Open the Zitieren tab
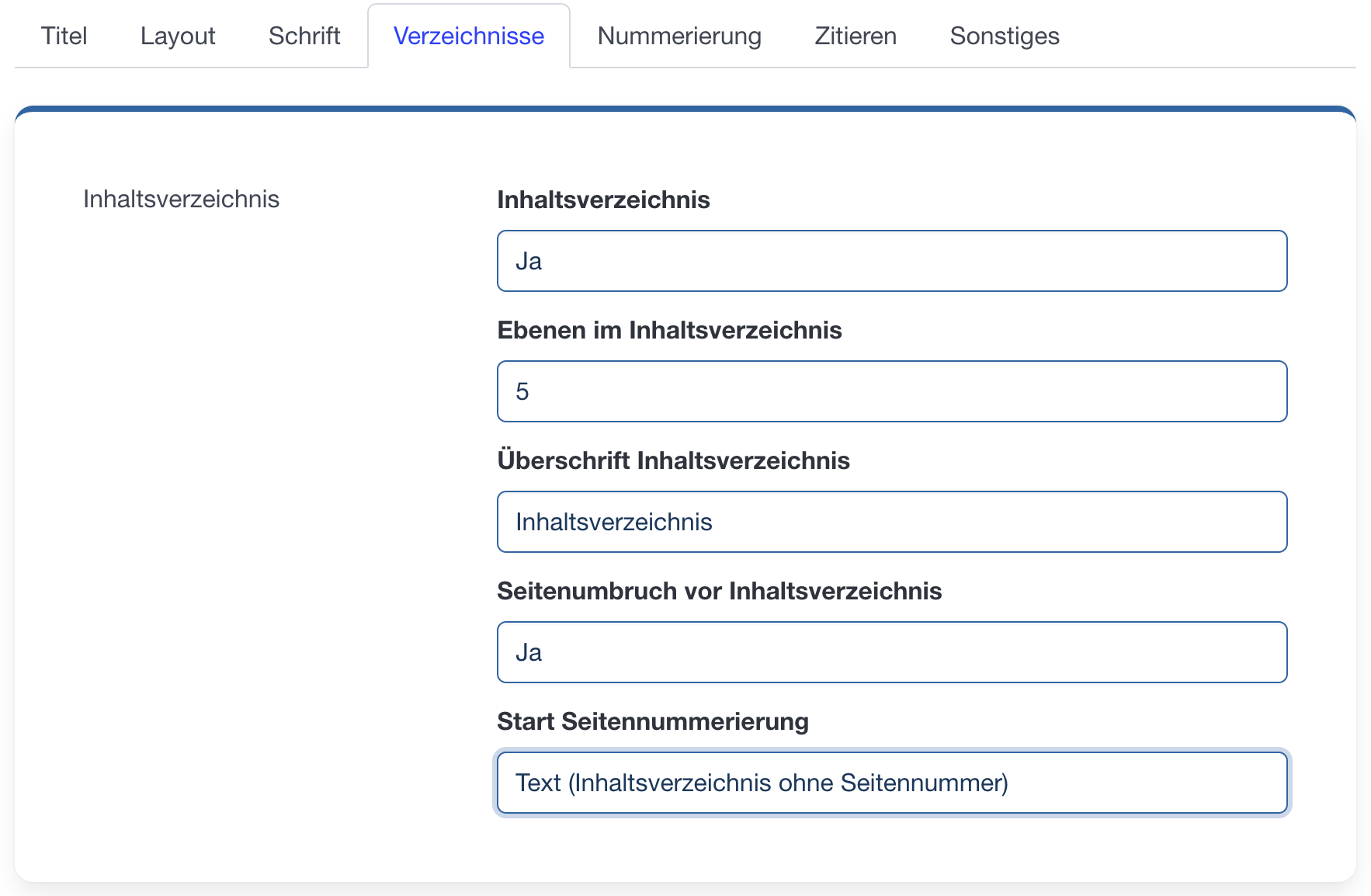 (856, 36)
